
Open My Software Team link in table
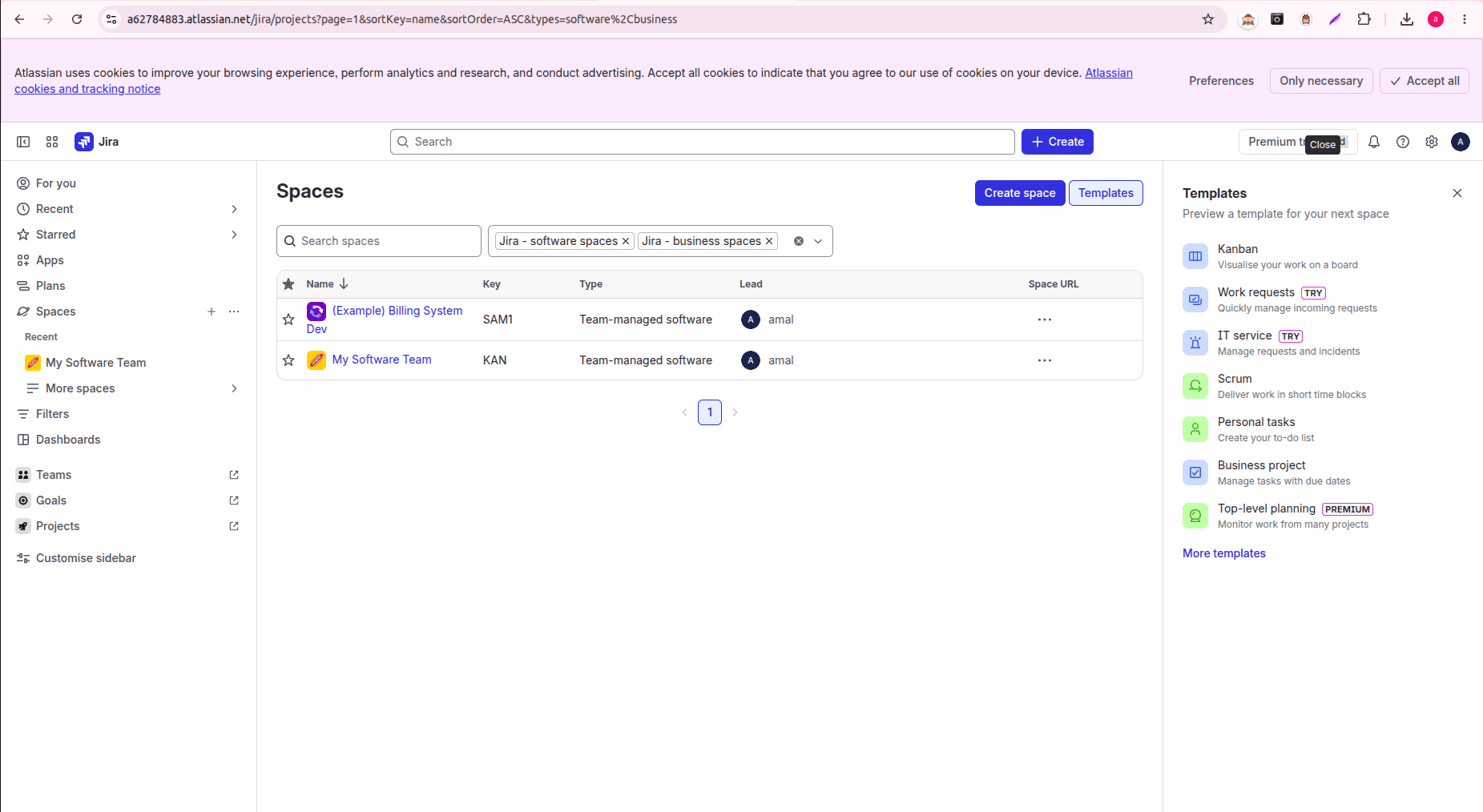coord(381,360)
